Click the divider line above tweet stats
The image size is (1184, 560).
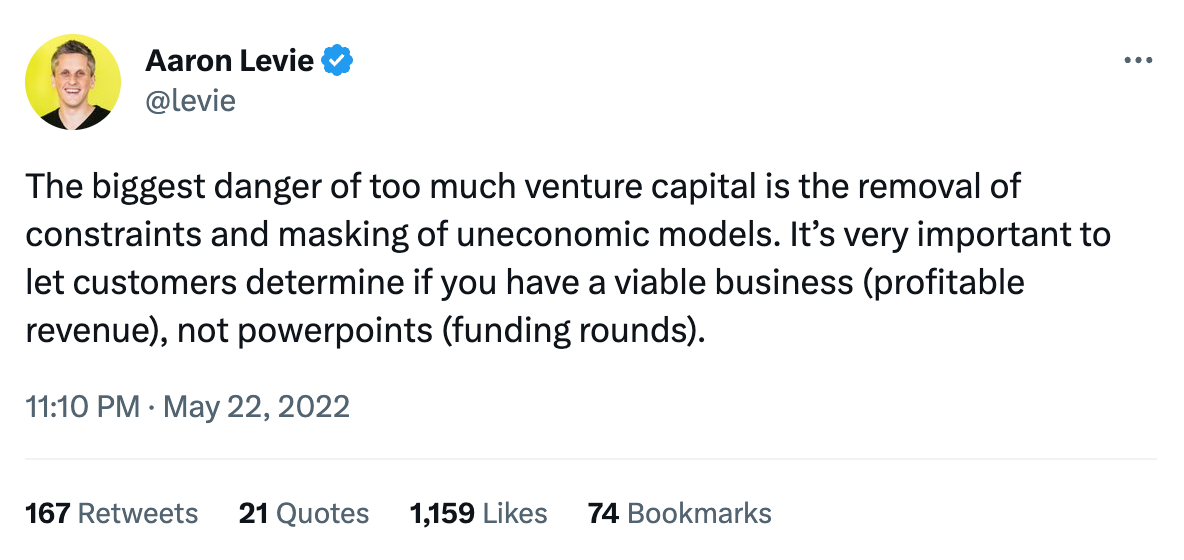point(590,459)
